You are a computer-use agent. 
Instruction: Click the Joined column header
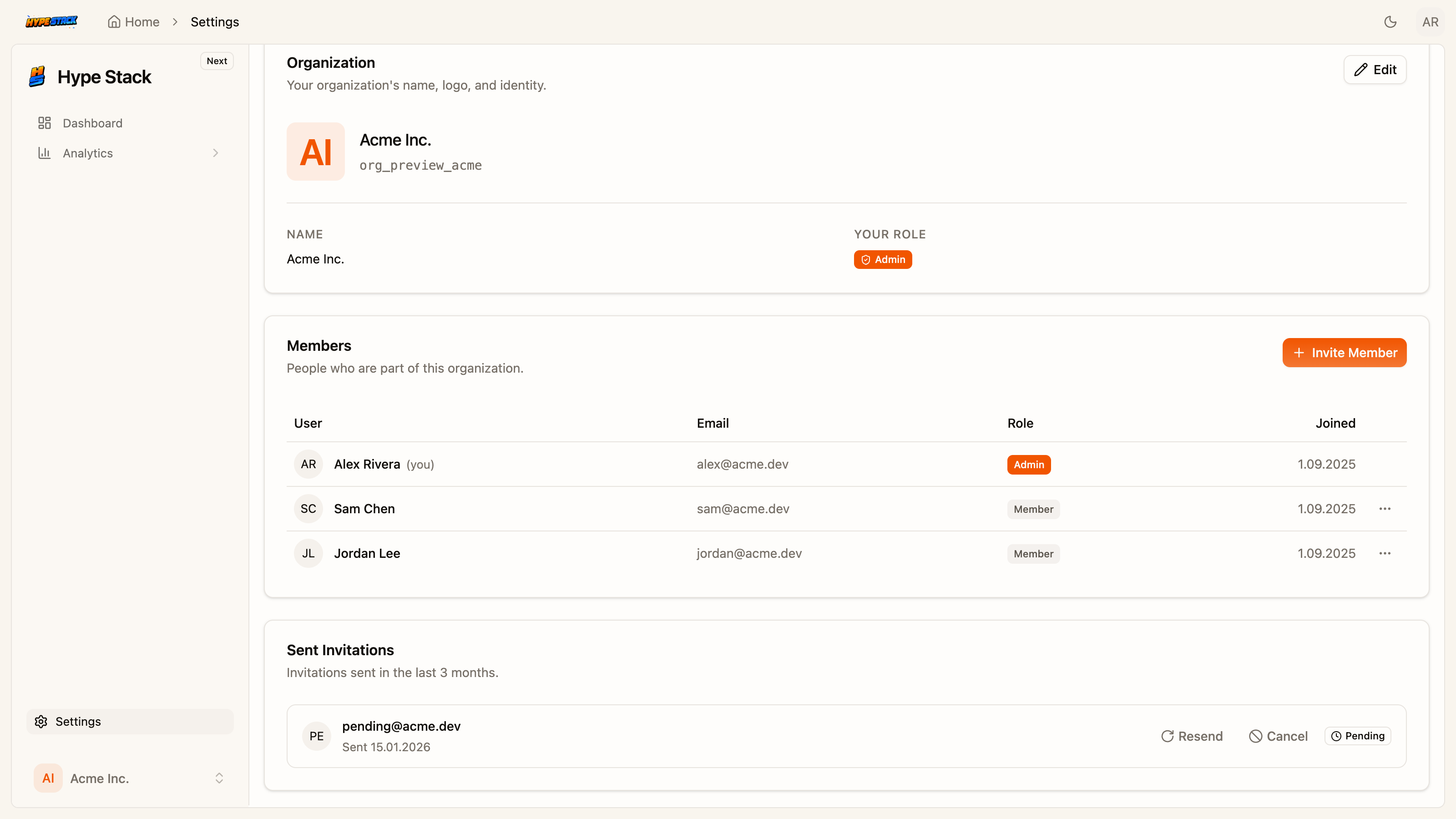[1335, 423]
